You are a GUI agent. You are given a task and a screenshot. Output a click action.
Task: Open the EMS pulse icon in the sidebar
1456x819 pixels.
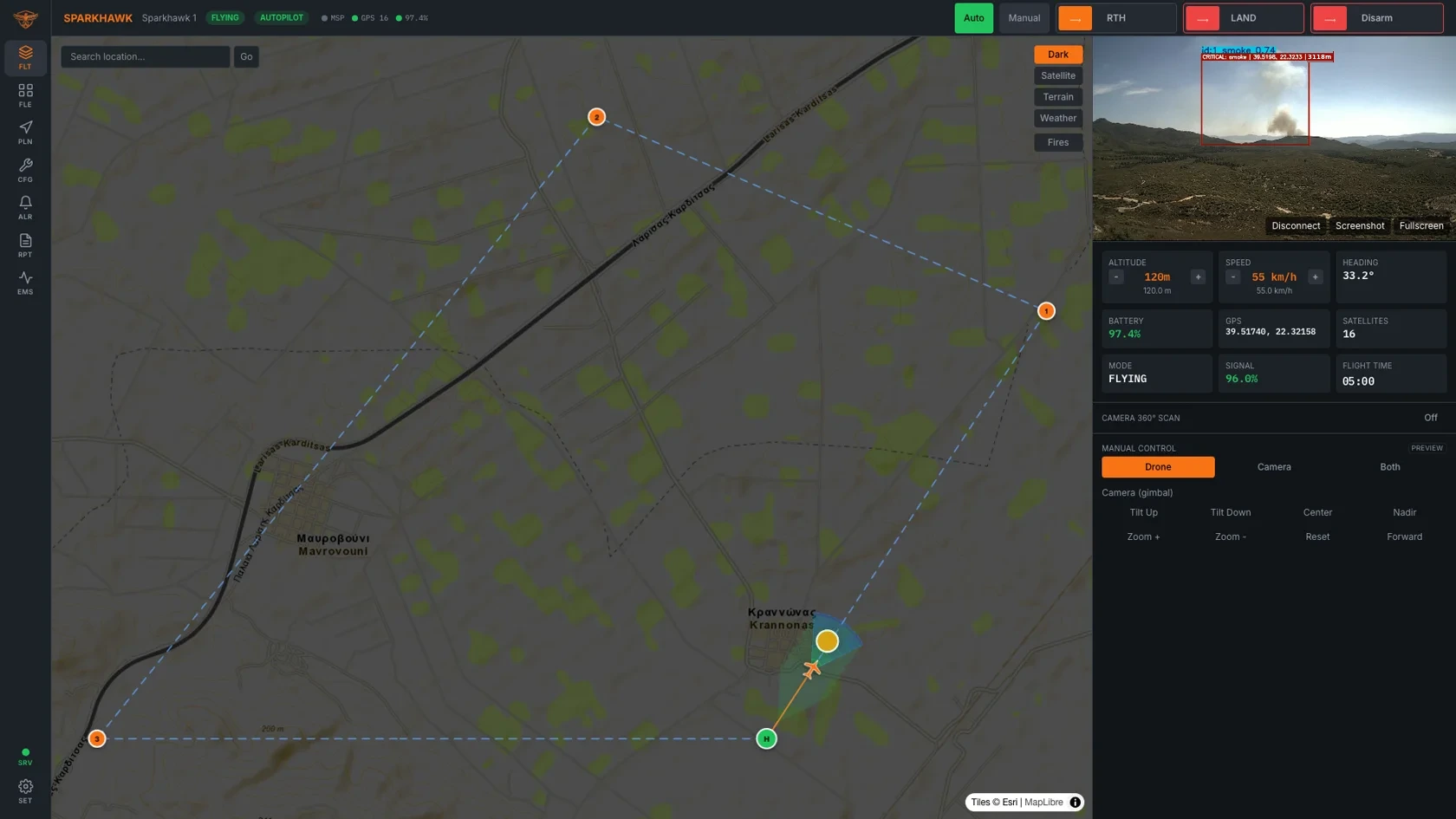point(25,283)
